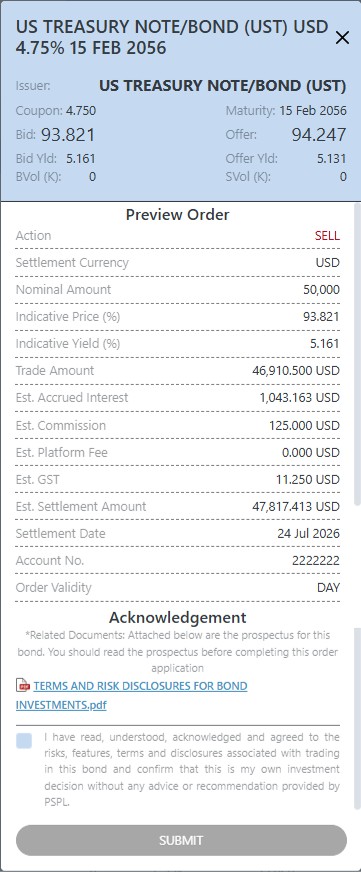Click the Account No. 2222222 value
The width and height of the screenshot is (361, 872).
point(316,561)
